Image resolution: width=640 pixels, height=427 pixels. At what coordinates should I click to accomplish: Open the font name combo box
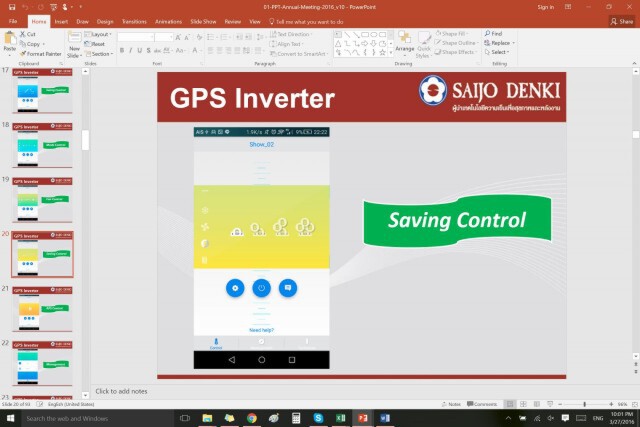(136, 37)
